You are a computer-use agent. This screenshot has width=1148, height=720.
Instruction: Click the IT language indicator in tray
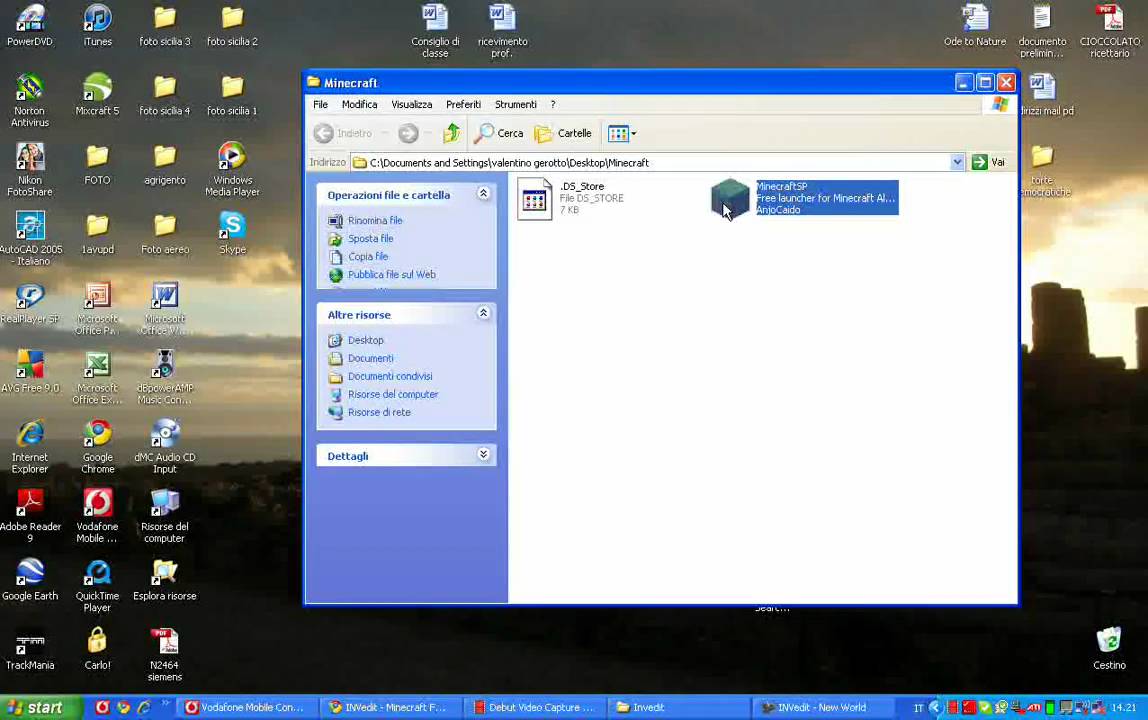pos(918,708)
